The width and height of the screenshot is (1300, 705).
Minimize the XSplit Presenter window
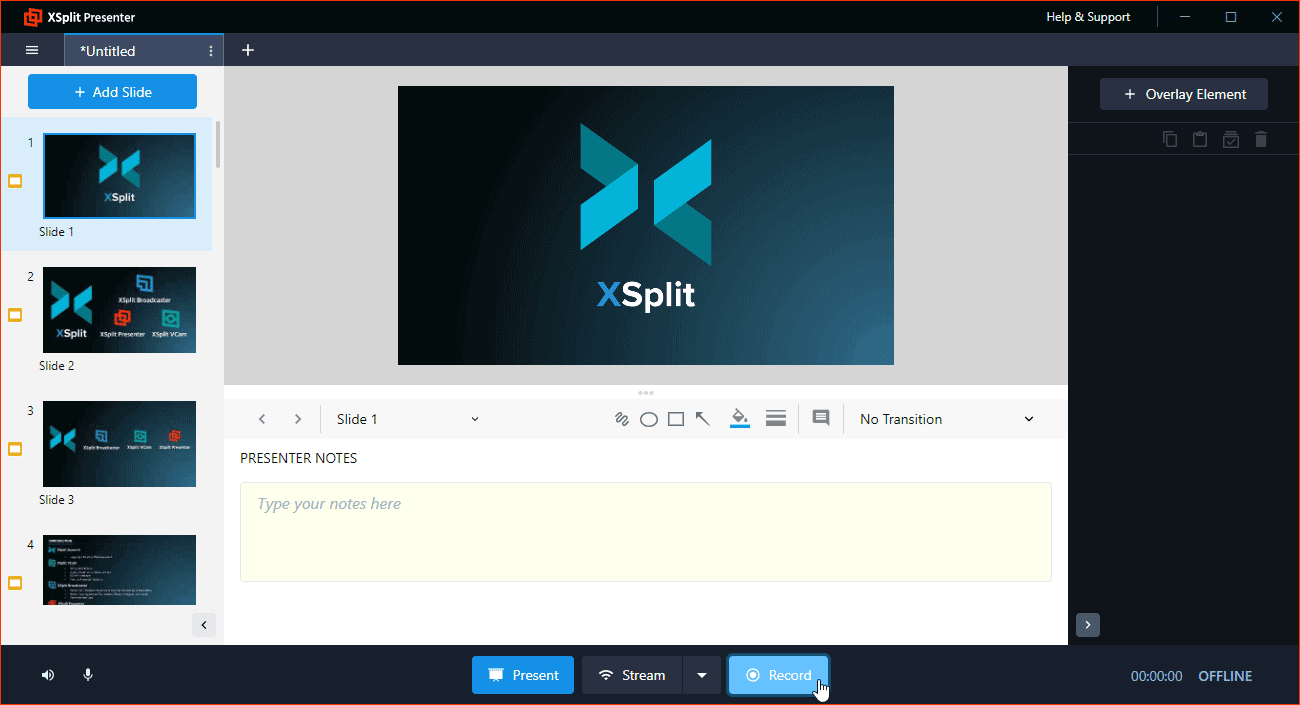1185,17
